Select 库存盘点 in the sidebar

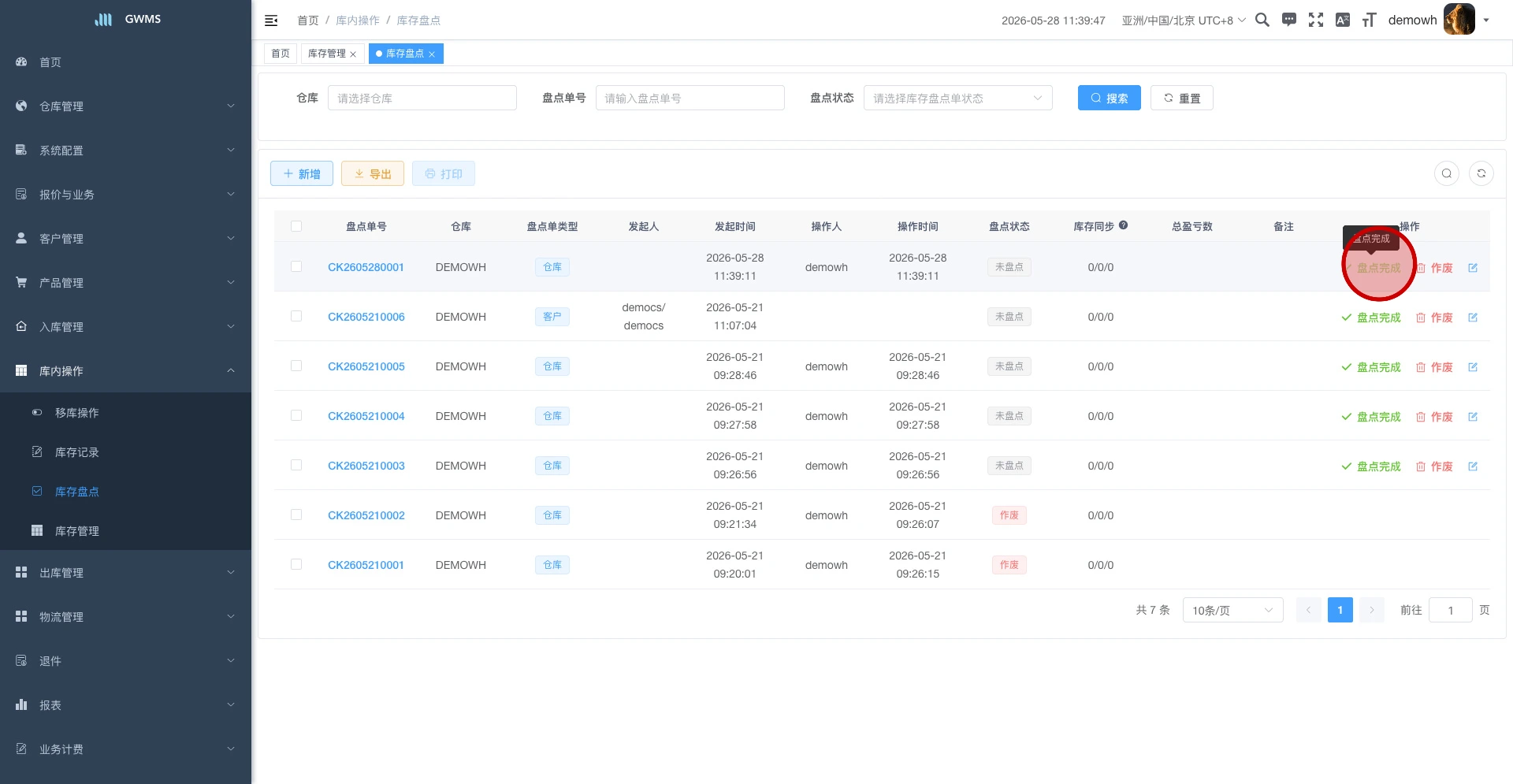click(x=125, y=492)
